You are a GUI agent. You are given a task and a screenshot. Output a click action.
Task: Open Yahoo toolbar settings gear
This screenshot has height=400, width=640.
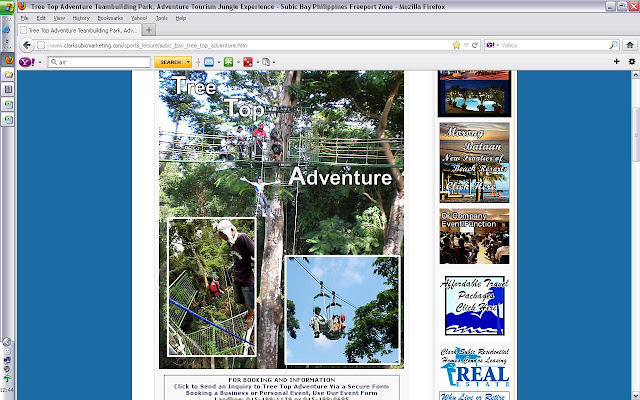click(x=632, y=62)
